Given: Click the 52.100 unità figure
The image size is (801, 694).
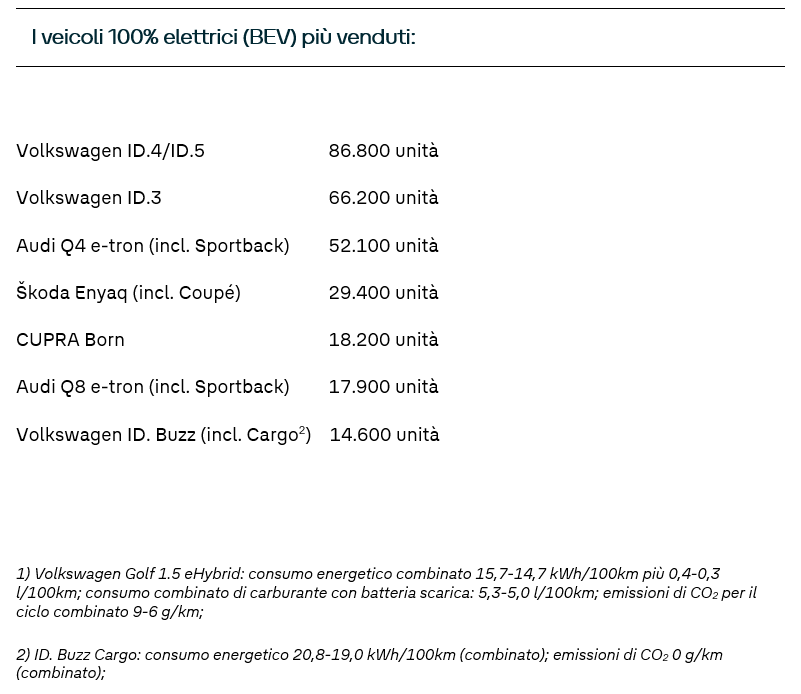Looking at the screenshot, I should [x=383, y=246].
